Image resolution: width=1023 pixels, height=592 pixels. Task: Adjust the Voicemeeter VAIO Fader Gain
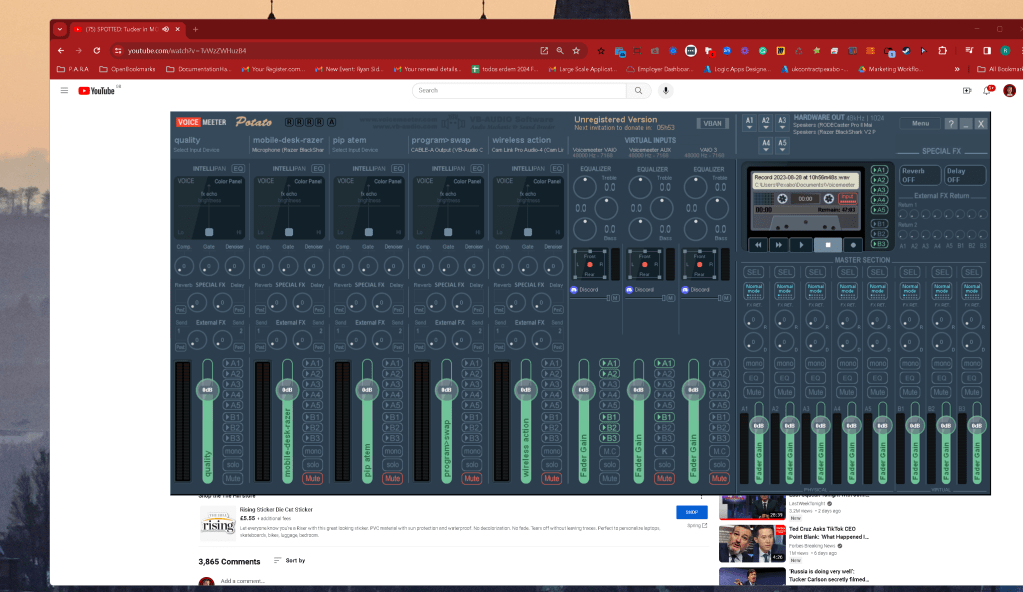[x=583, y=390]
